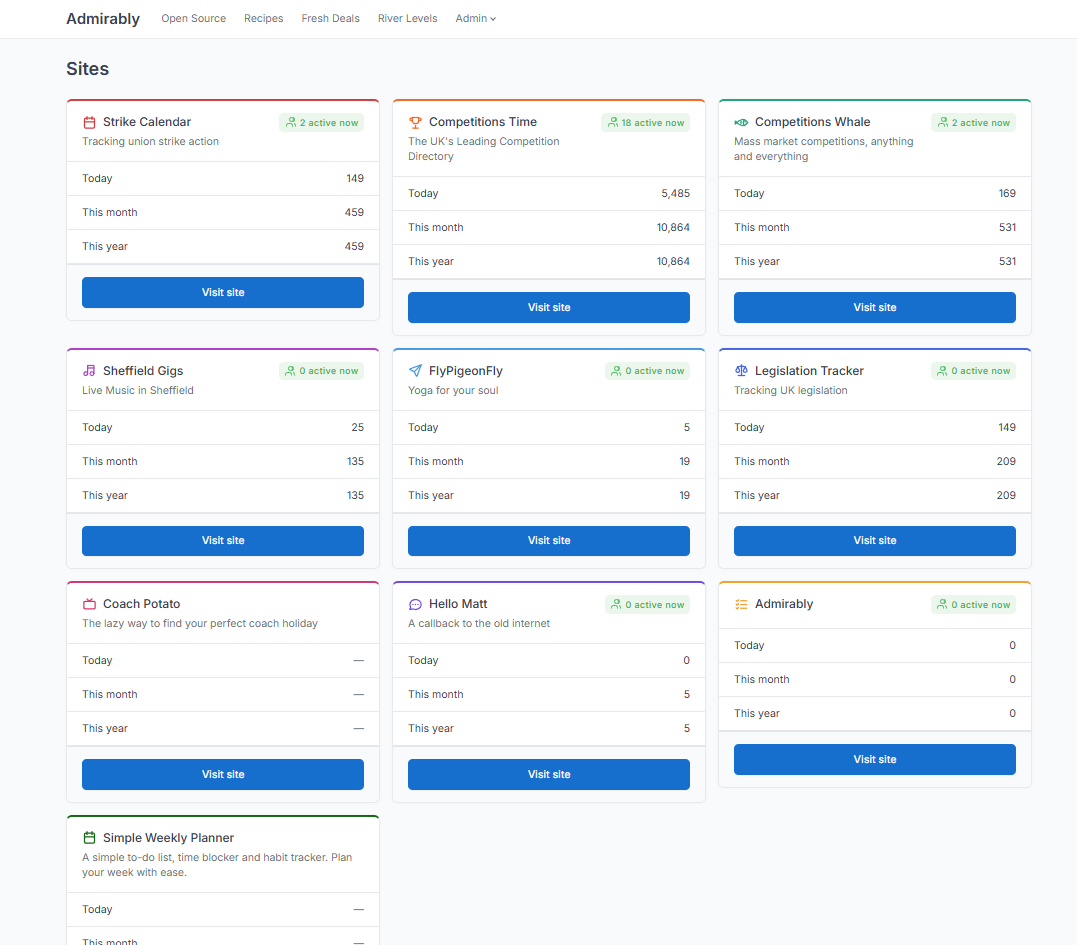Image resolution: width=1077 pixels, height=945 pixels.
Task: Click Competitions Time today value 5,485
Action: (675, 194)
